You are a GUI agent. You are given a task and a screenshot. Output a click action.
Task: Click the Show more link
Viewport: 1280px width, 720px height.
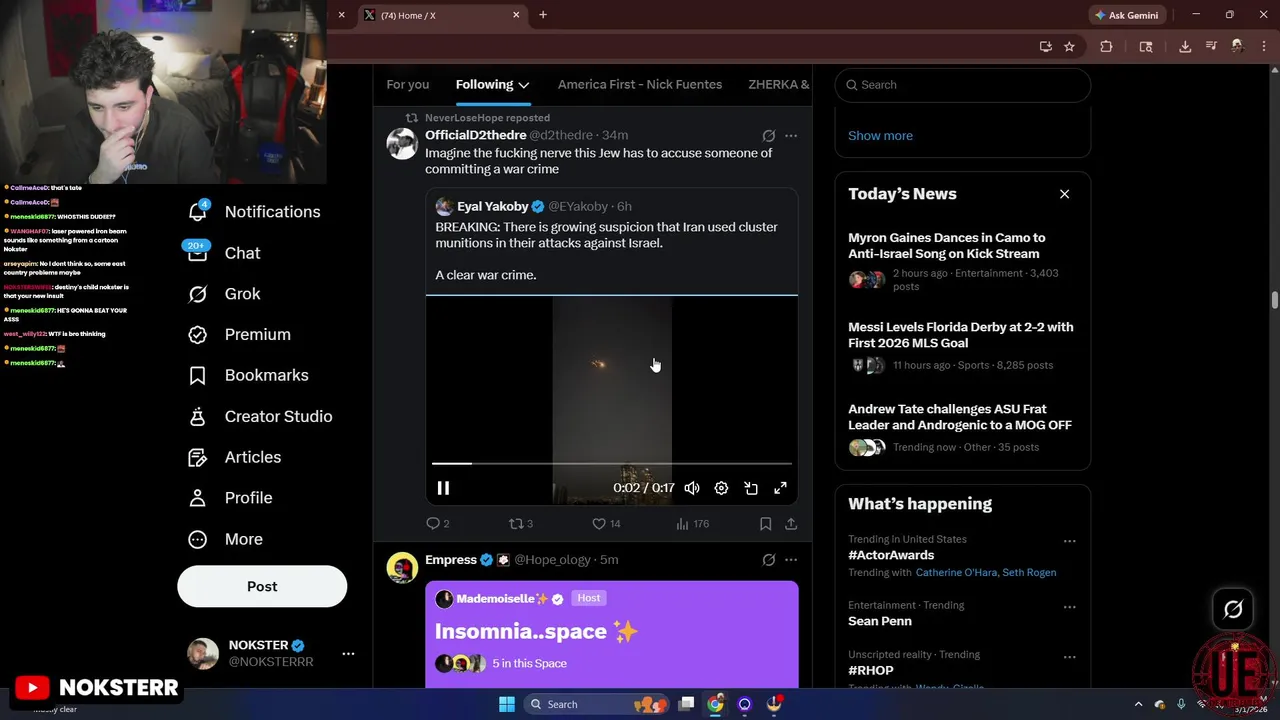pos(880,136)
